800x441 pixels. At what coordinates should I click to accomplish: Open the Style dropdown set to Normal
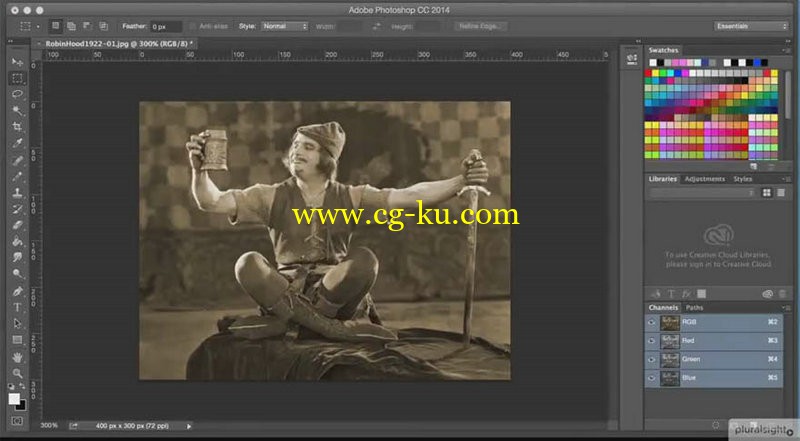[x=285, y=26]
